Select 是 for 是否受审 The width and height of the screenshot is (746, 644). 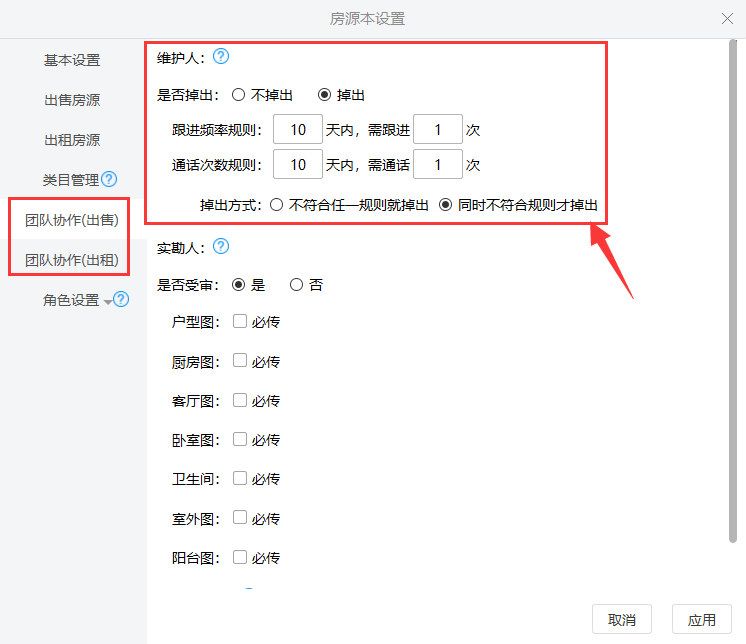[238, 285]
